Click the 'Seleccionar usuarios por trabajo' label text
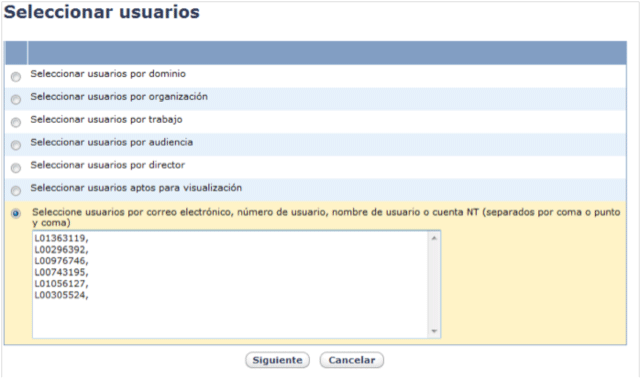This screenshot has height=379, width=640. (107, 120)
